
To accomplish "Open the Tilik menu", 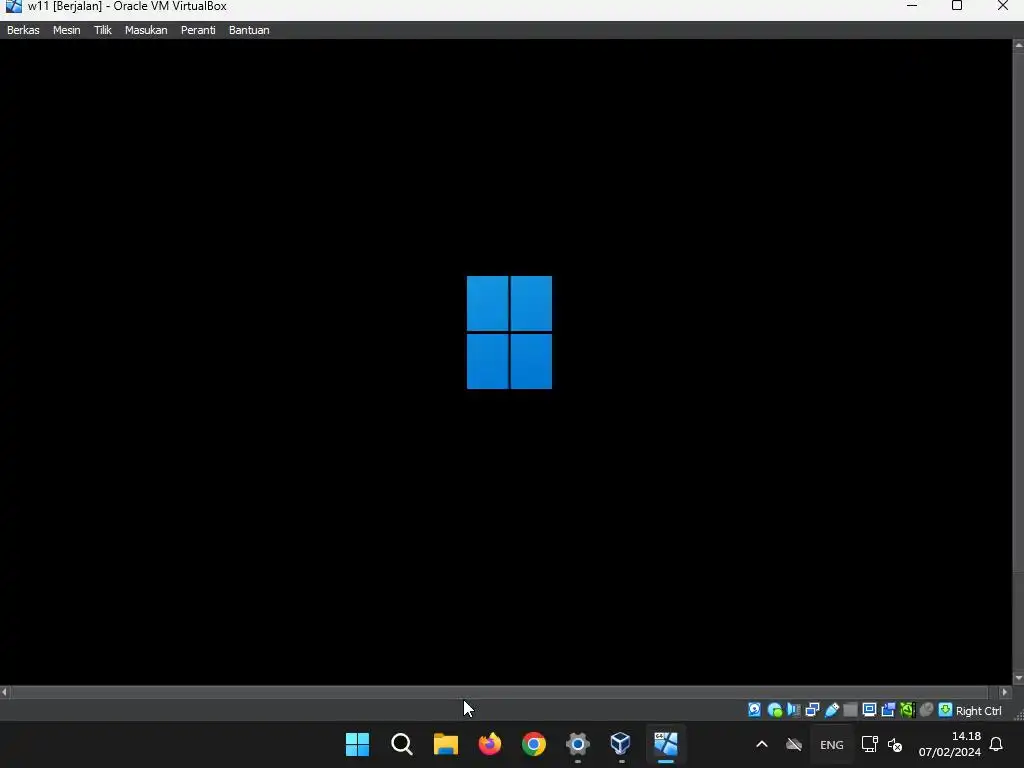I will pyautogui.click(x=103, y=30).
